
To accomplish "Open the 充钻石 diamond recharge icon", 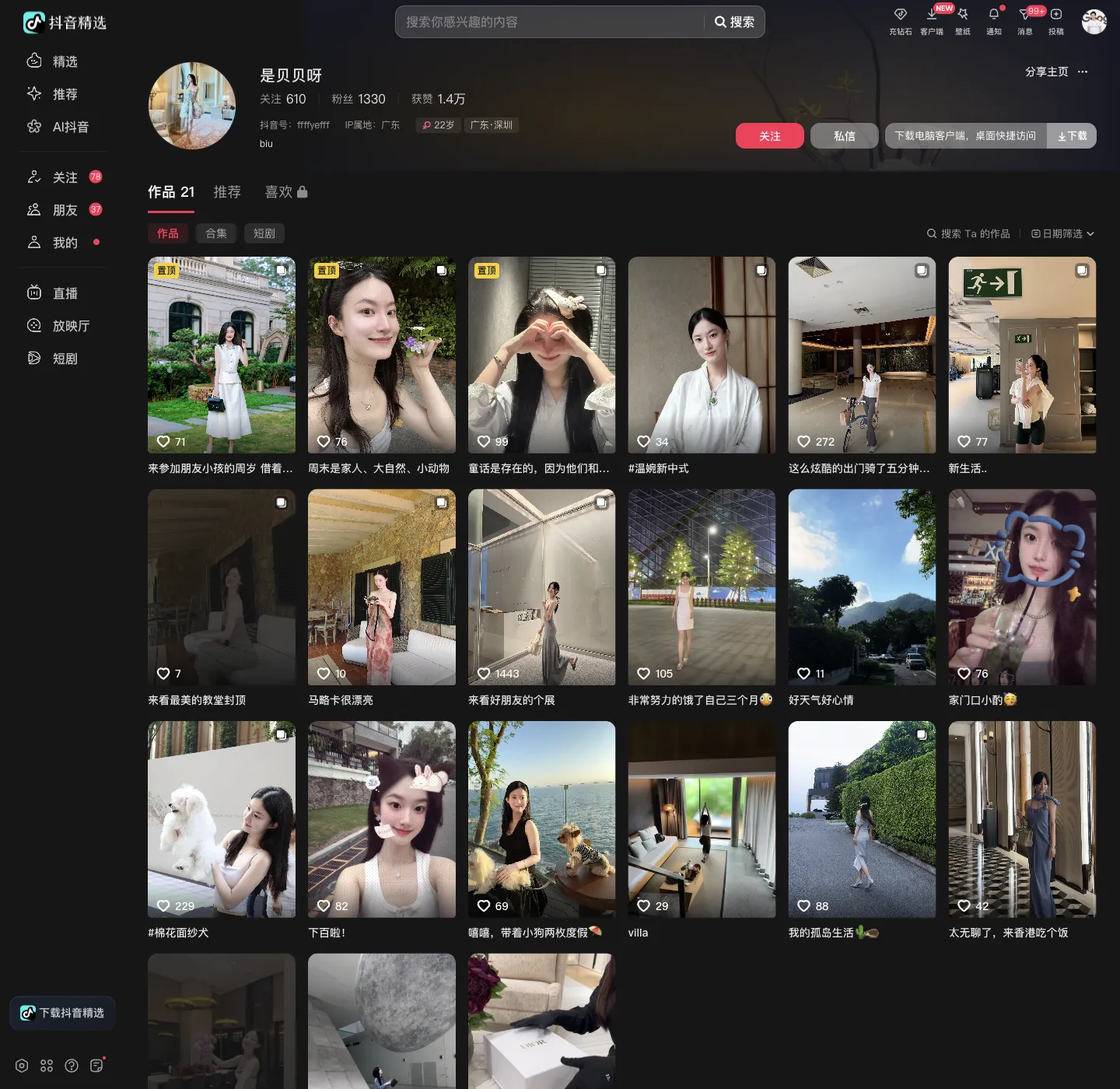I will [901, 14].
